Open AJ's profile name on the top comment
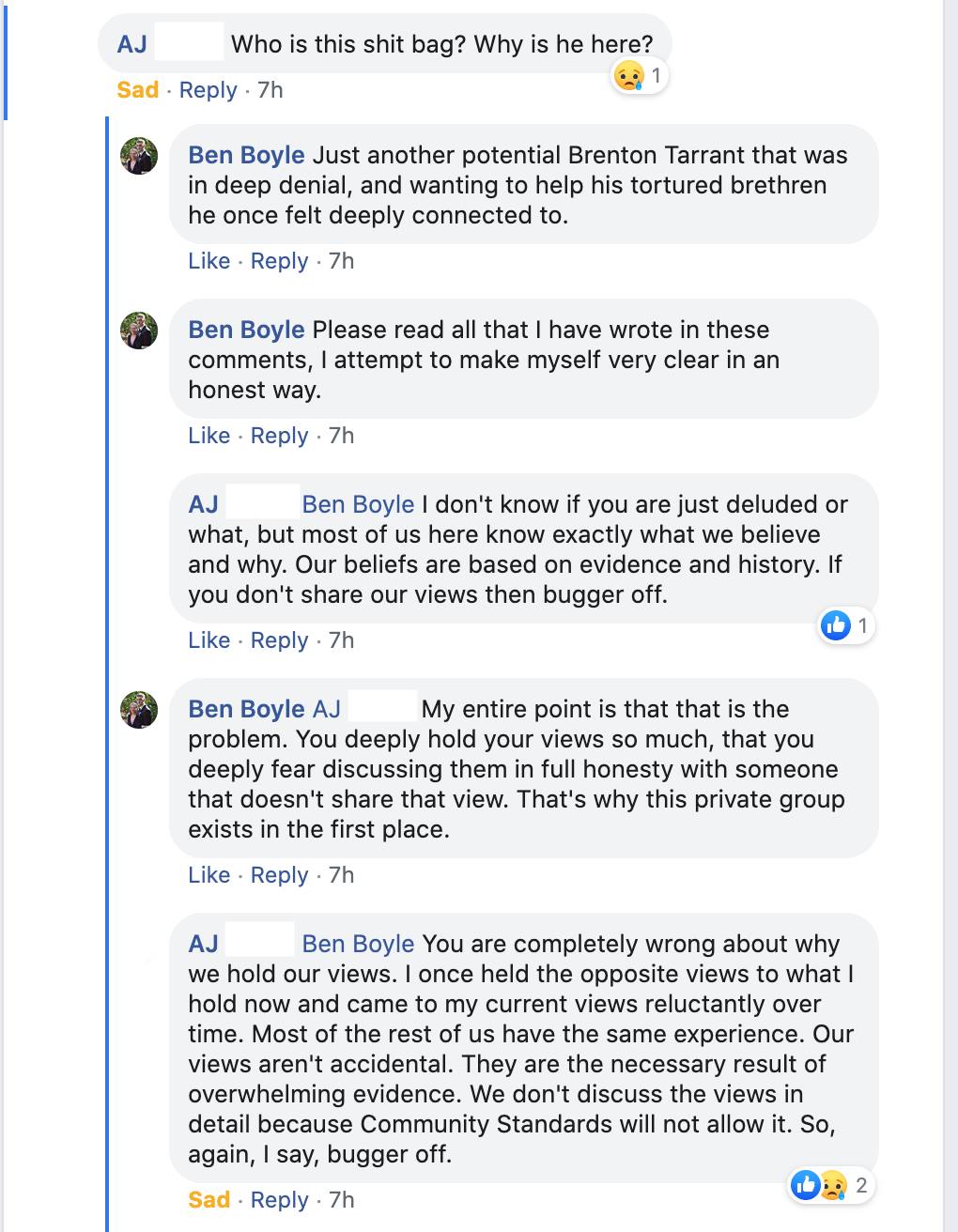This screenshot has width=958, height=1232. tap(132, 44)
